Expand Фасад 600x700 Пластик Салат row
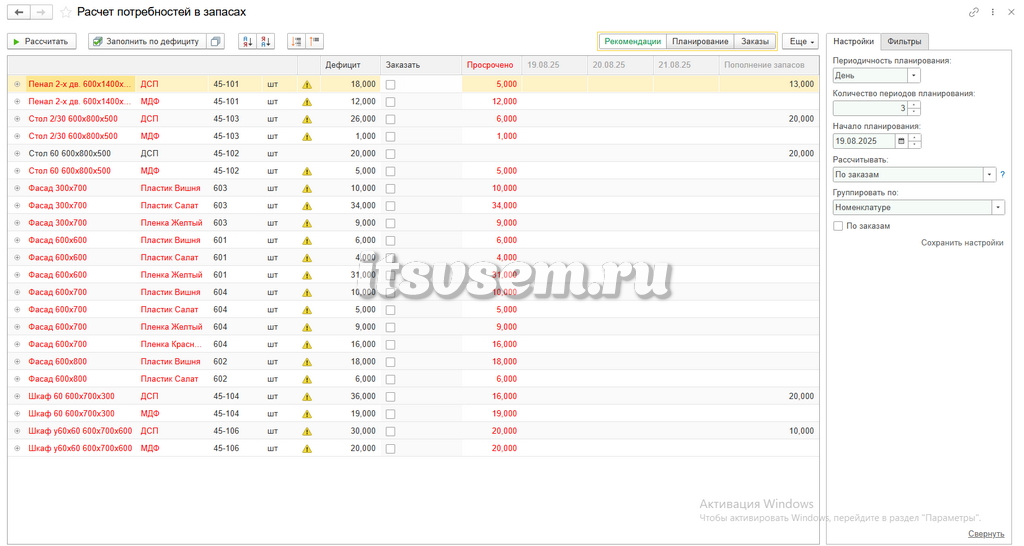 17,310
